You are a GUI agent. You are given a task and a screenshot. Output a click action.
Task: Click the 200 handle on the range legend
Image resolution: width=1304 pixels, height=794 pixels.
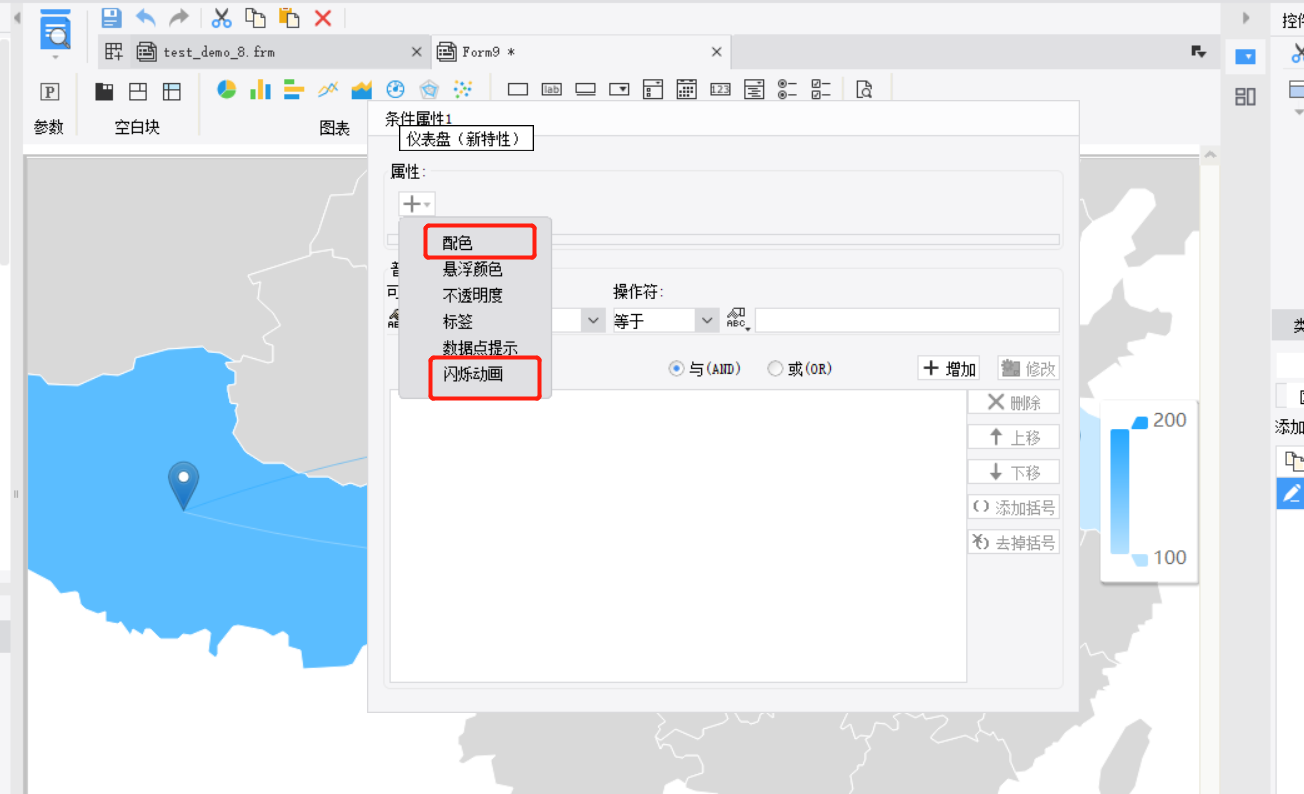click(1140, 423)
